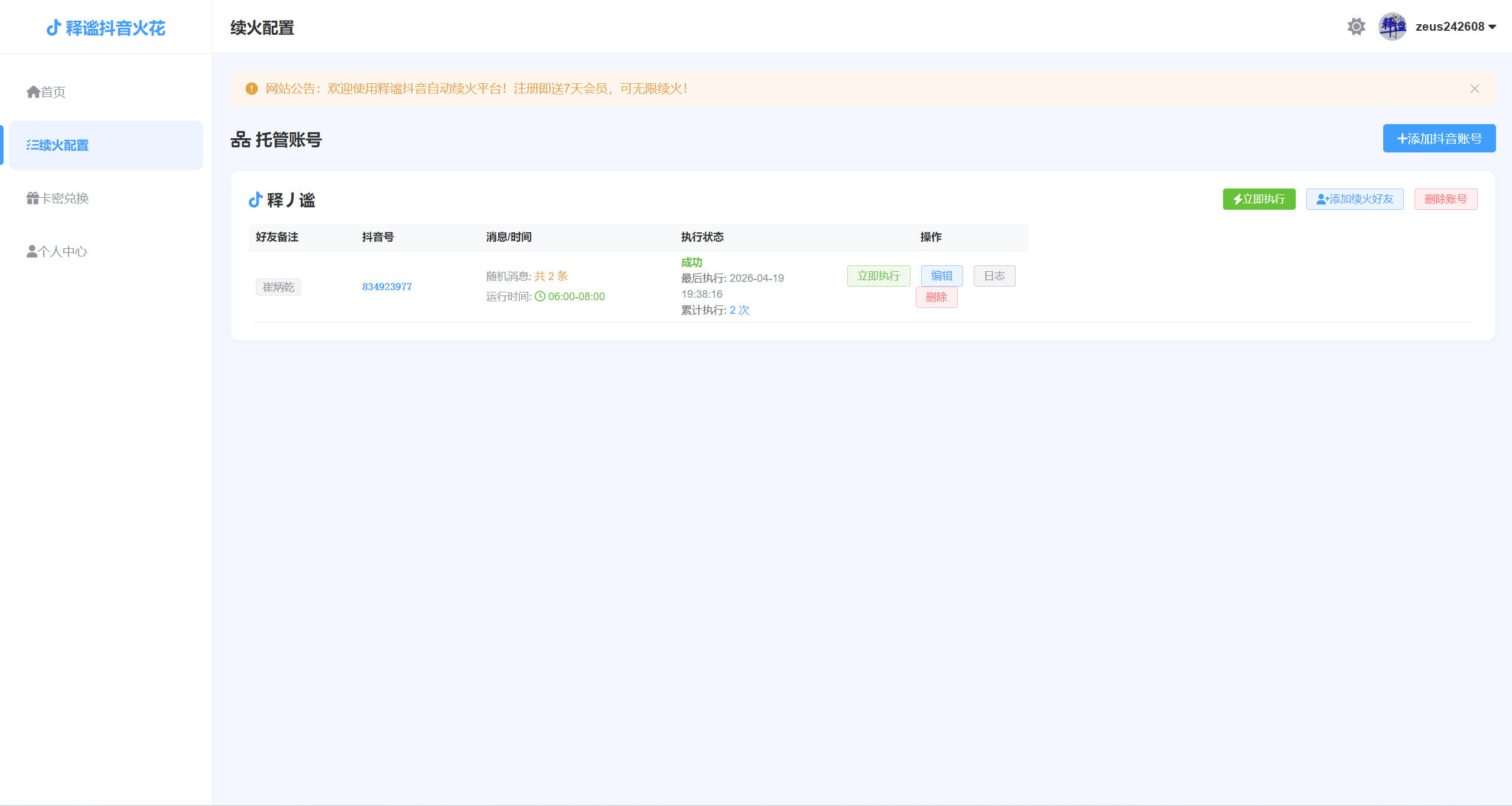
Task: Select the 续火配置 sidebar menu item
Action: coord(106,145)
